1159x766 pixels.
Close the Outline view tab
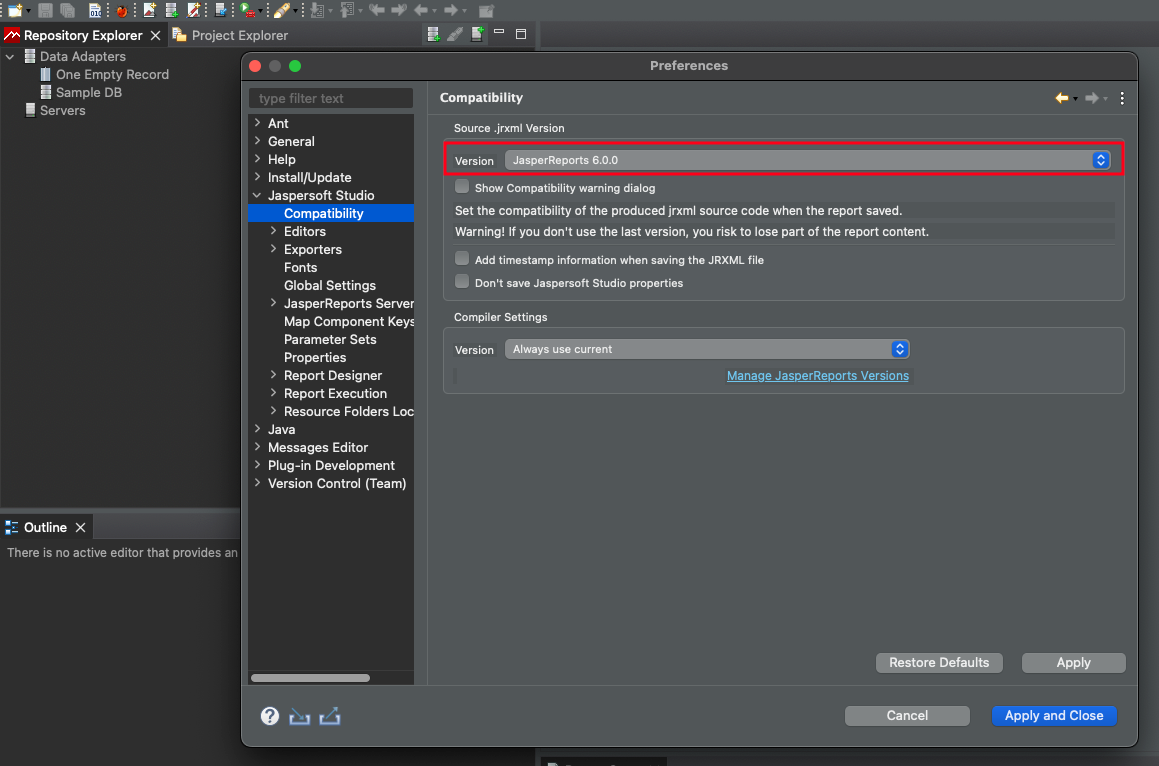81,527
